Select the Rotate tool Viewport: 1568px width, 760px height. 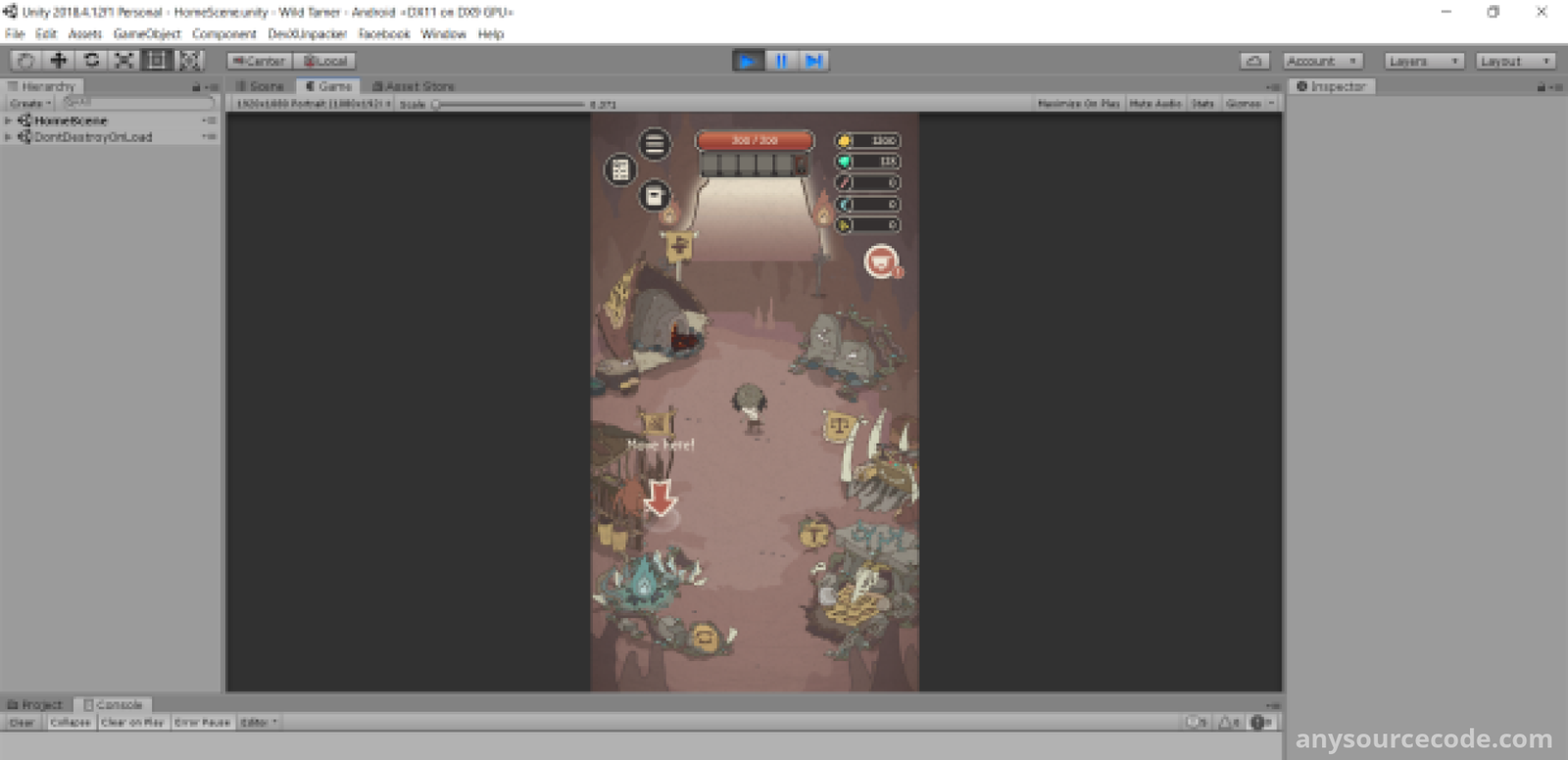(x=91, y=61)
